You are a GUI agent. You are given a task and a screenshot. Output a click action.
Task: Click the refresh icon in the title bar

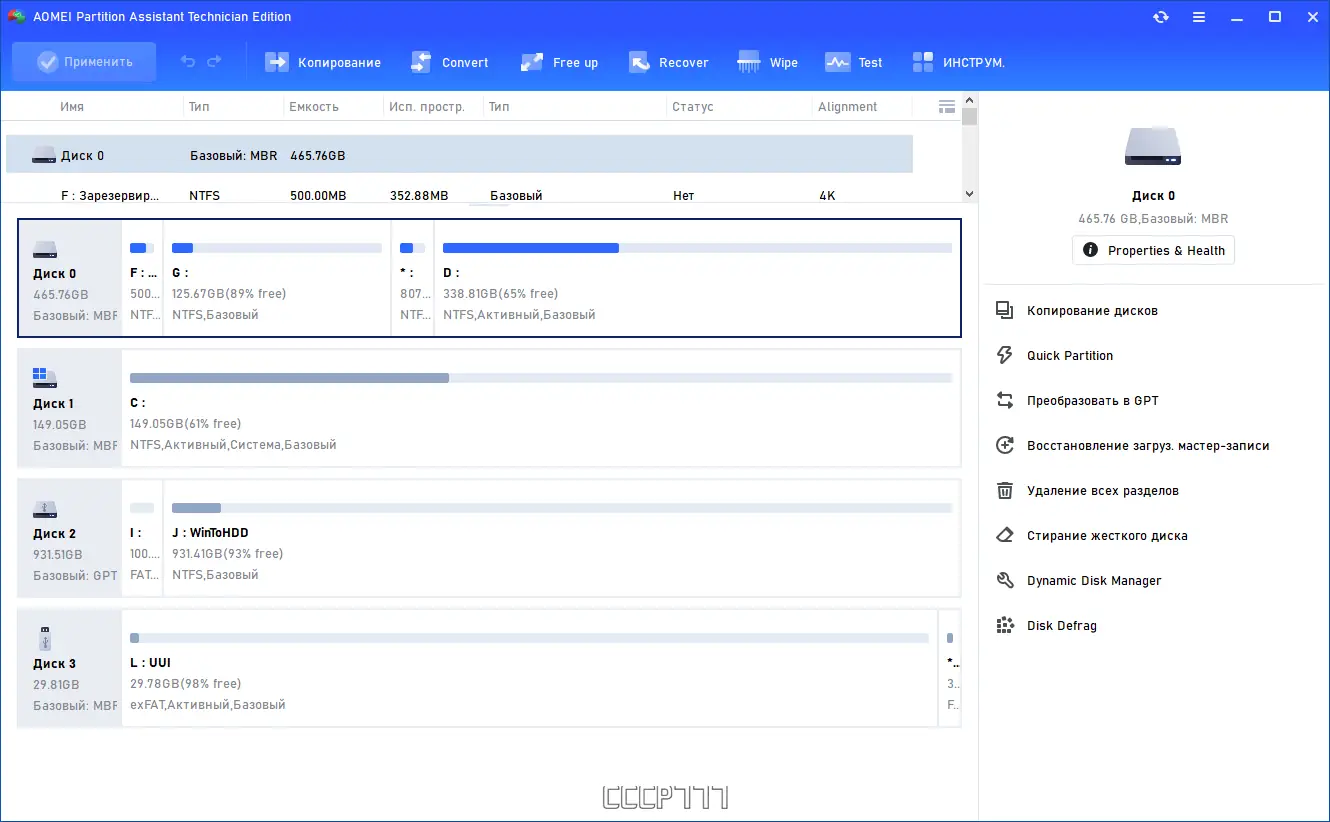click(1160, 16)
